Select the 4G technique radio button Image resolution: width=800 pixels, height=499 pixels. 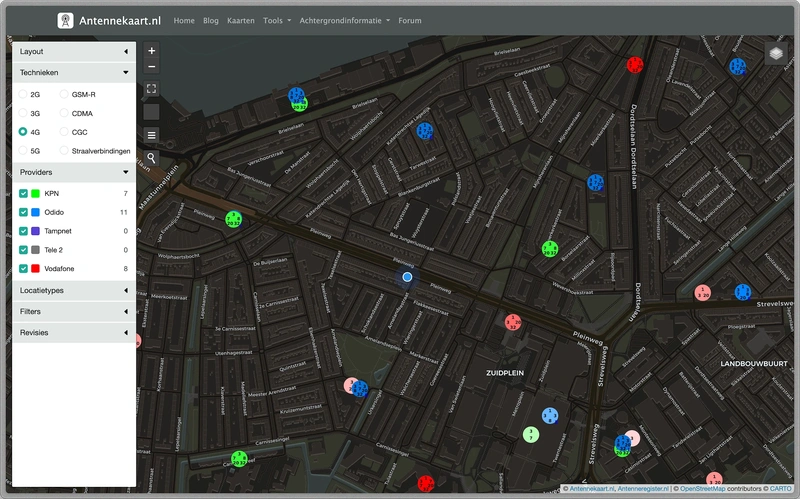click(x=22, y=132)
